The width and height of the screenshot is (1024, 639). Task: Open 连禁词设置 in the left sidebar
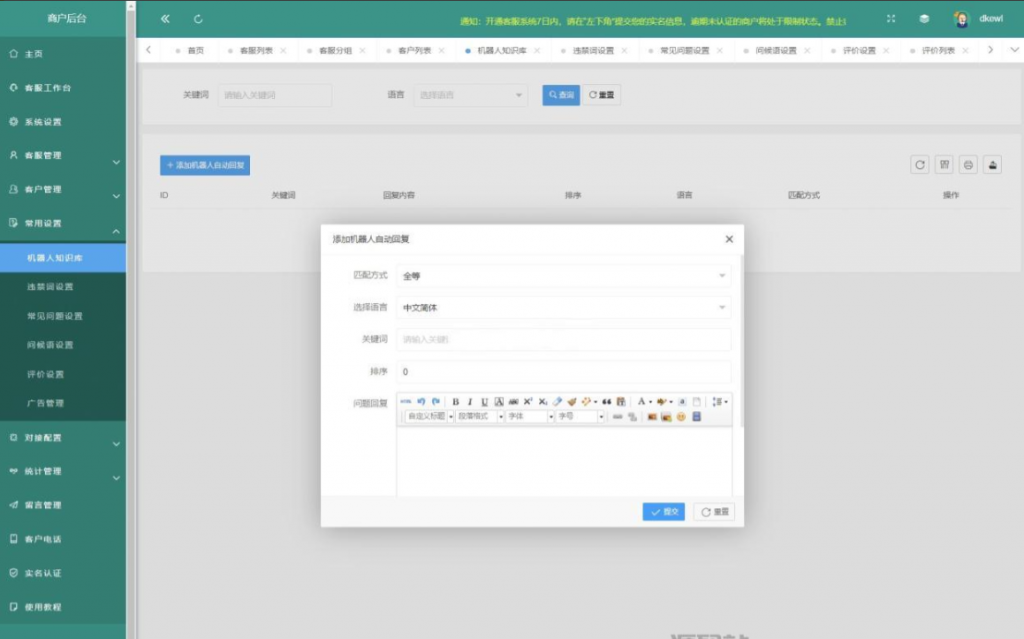(x=50, y=287)
